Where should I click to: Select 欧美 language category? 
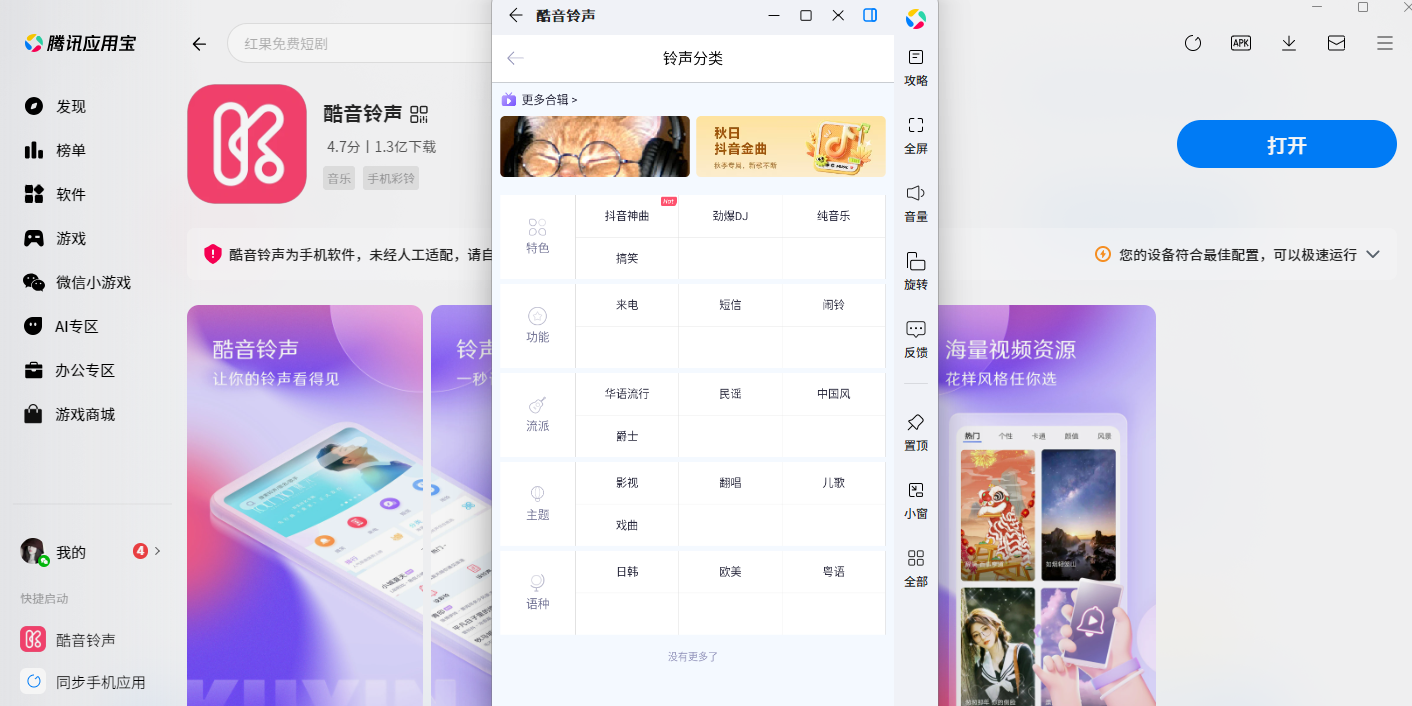730,572
